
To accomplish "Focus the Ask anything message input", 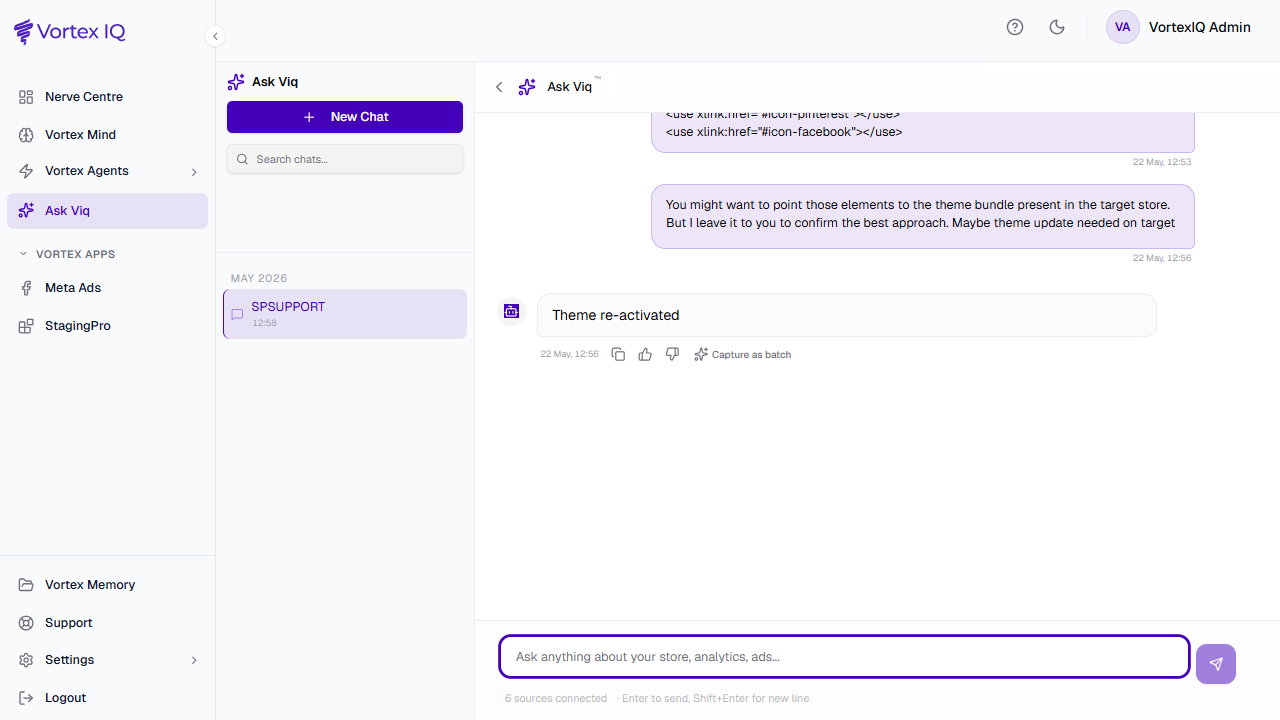I will (845, 657).
